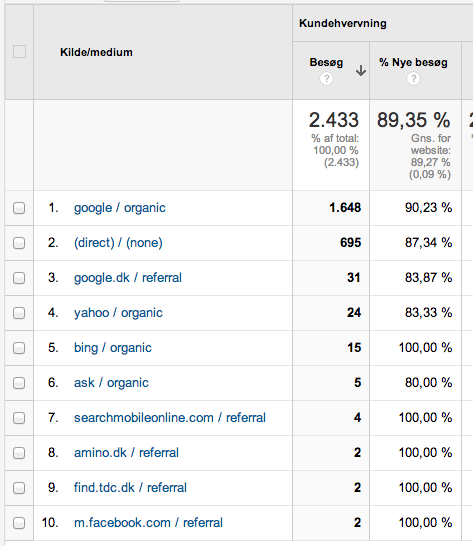Select the Kundehvervning group header
Image resolution: width=473 pixels, height=546 pixels.
pos(343,23)
